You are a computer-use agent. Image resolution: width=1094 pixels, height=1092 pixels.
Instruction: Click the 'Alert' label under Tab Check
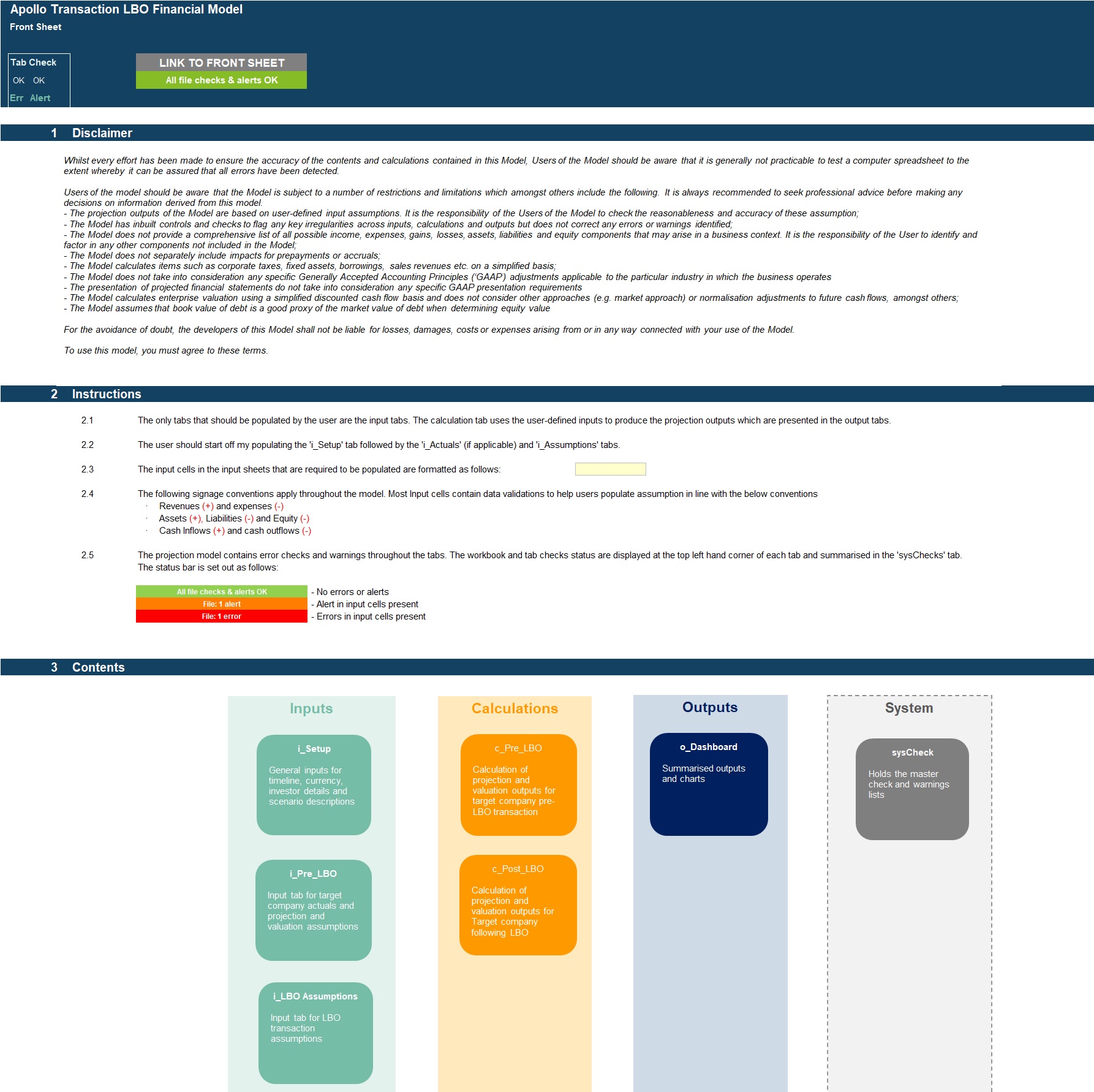click(x=40, y=98)
